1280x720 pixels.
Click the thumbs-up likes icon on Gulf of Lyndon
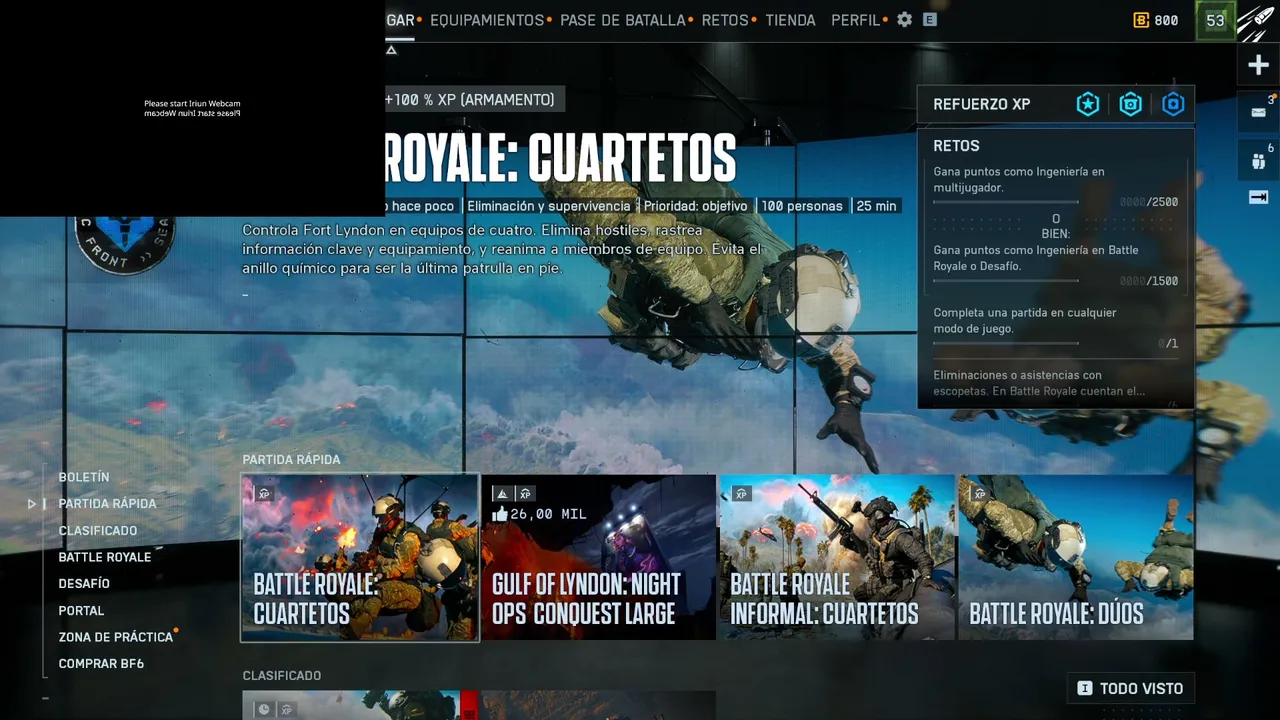(500, 514)
